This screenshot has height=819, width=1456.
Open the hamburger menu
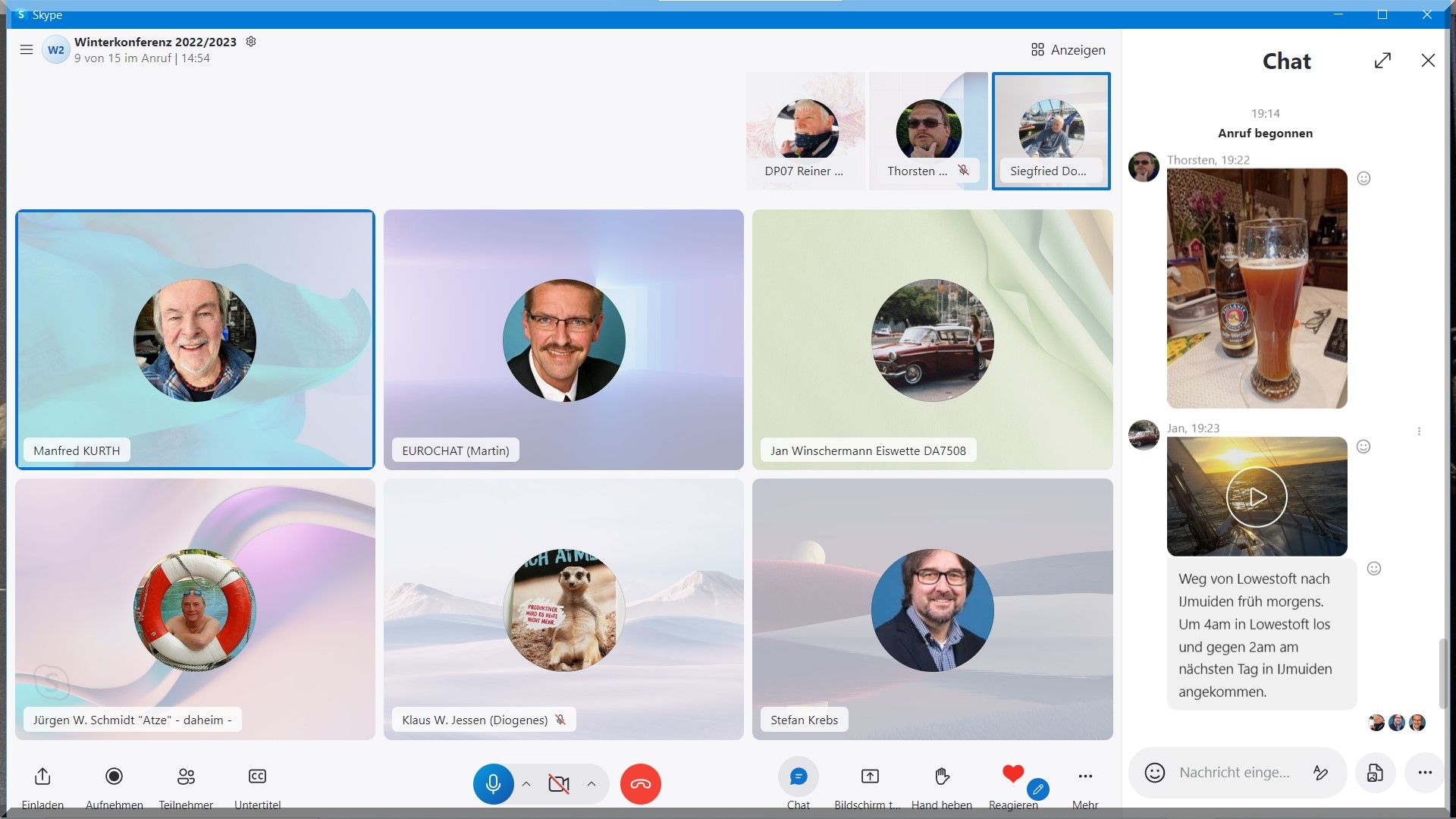[27, 50]
